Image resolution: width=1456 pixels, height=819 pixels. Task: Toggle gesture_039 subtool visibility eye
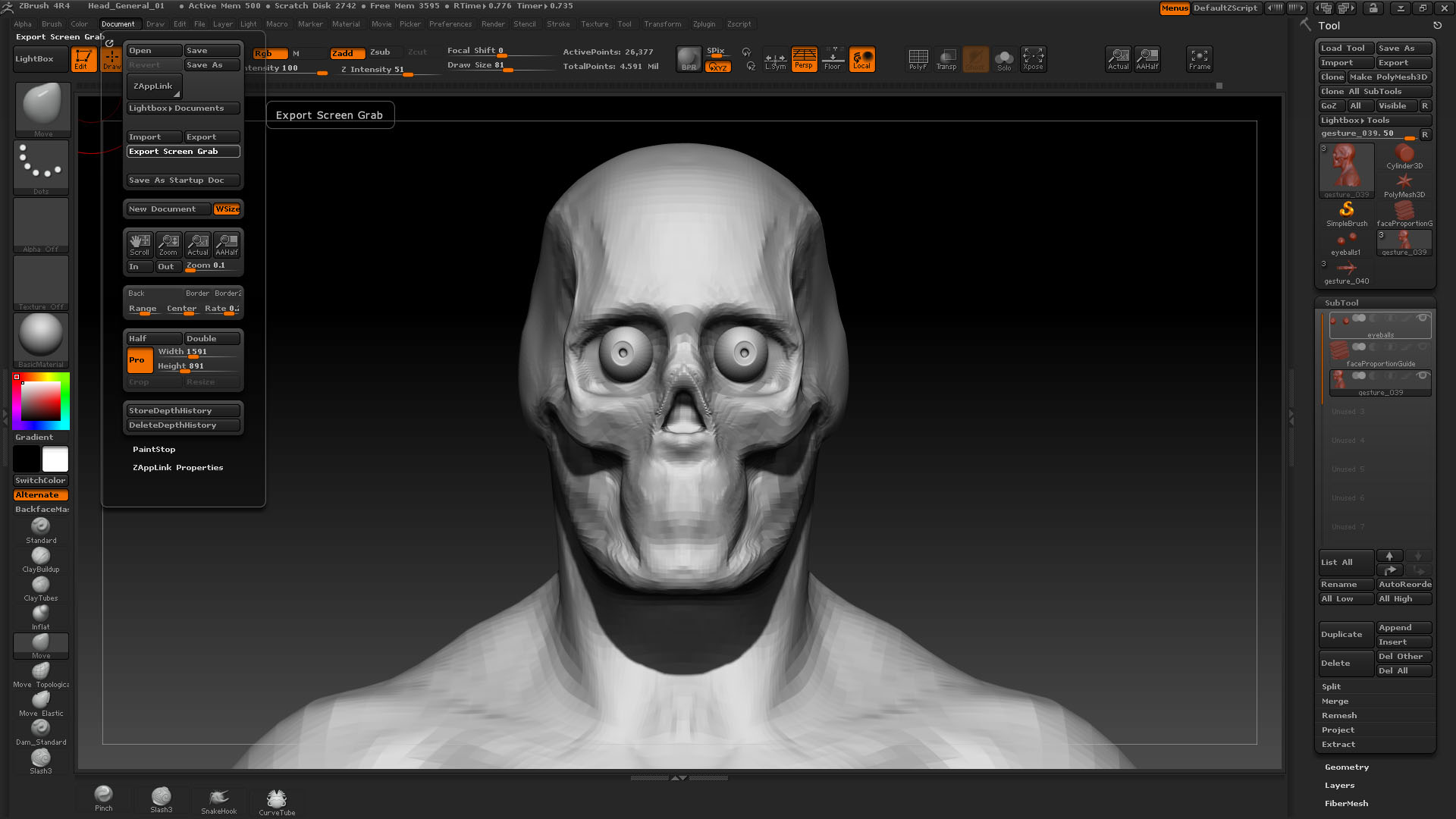(x=1423, y=375)
